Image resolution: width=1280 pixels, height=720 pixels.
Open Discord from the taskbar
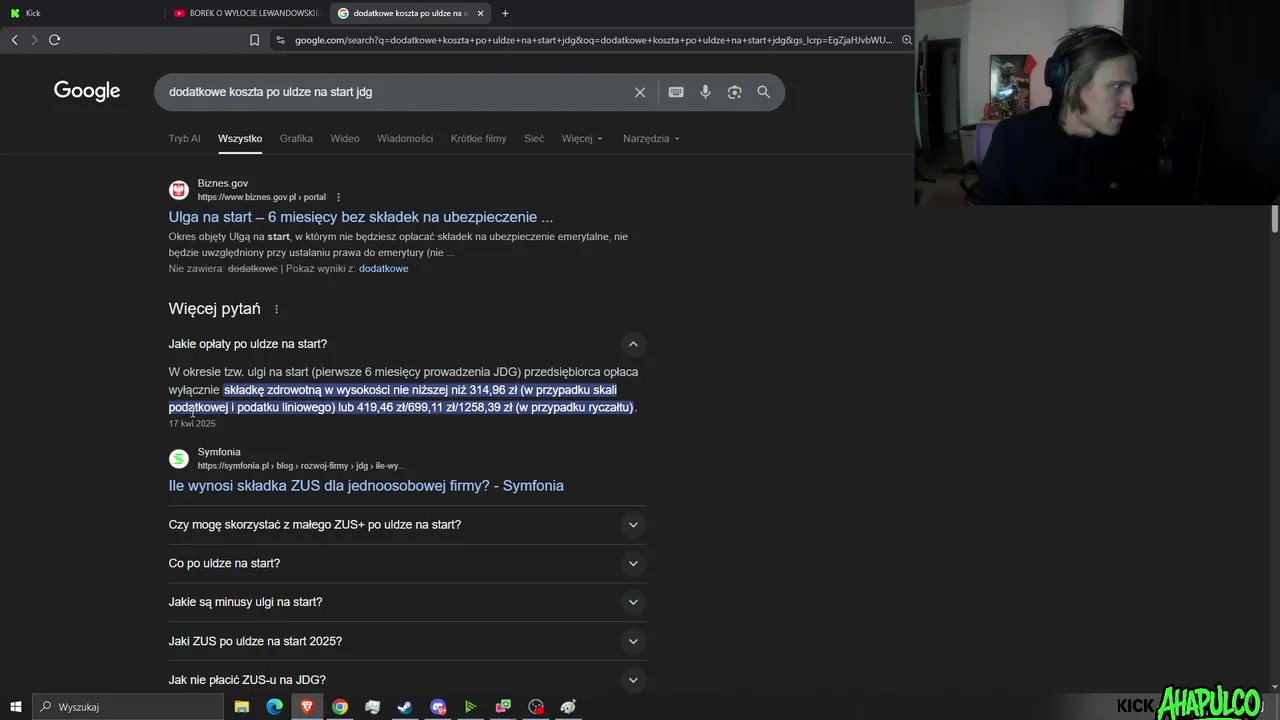[x=438, y=707]
